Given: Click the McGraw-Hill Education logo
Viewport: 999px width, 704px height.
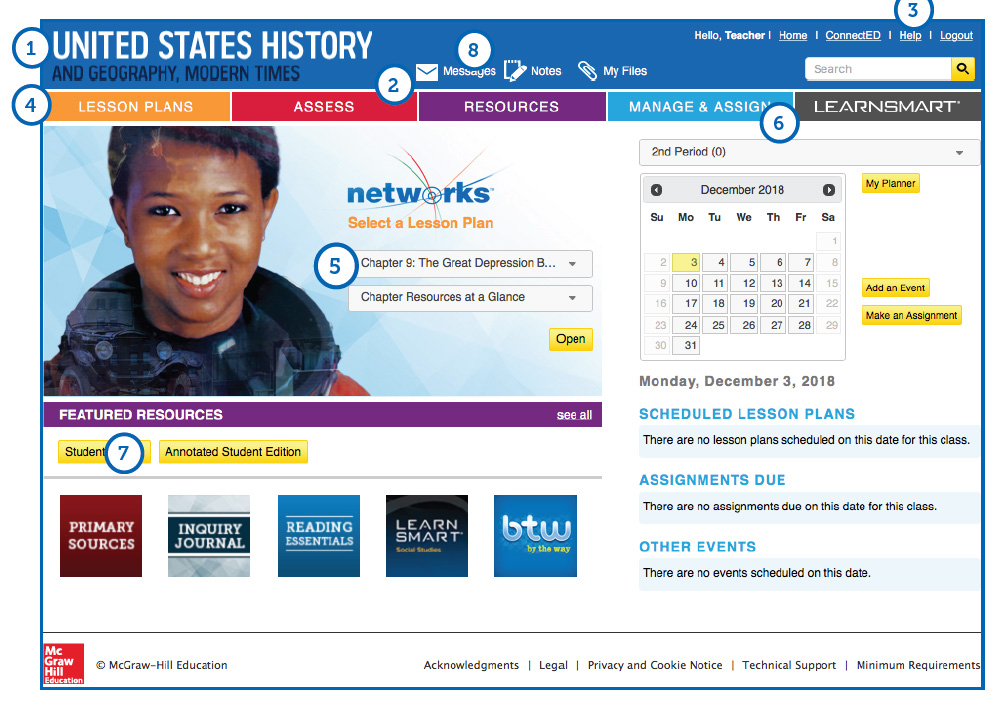Looking at the screenshot, I should coord(64,664).
